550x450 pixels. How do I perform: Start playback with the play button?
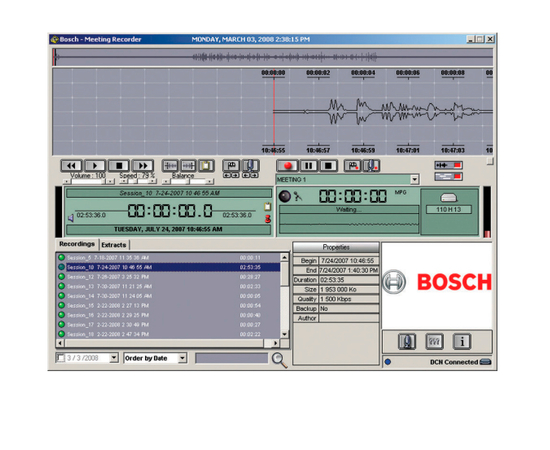click(x=95, y=165)
